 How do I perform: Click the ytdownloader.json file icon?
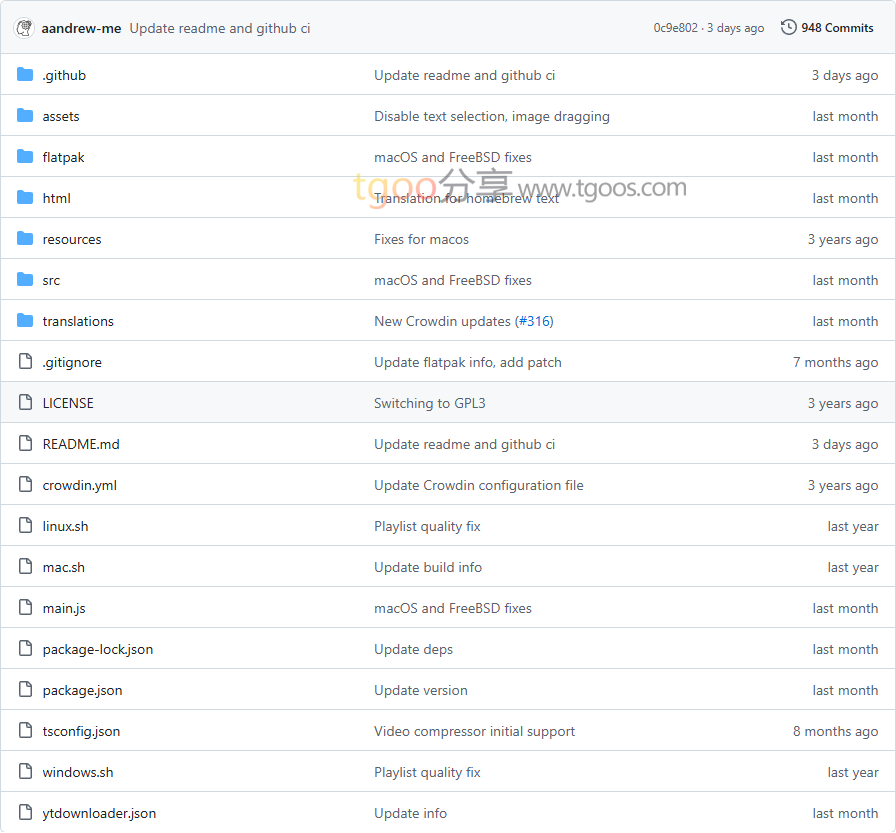coord(25,813)
